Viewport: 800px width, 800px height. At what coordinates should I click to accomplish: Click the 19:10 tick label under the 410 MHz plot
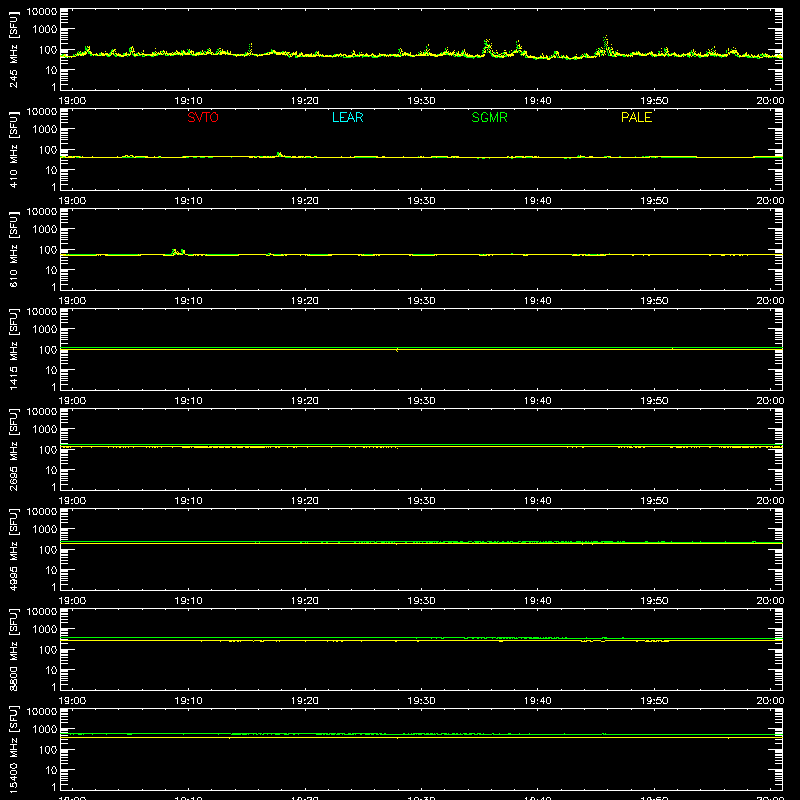click(188, 201)
